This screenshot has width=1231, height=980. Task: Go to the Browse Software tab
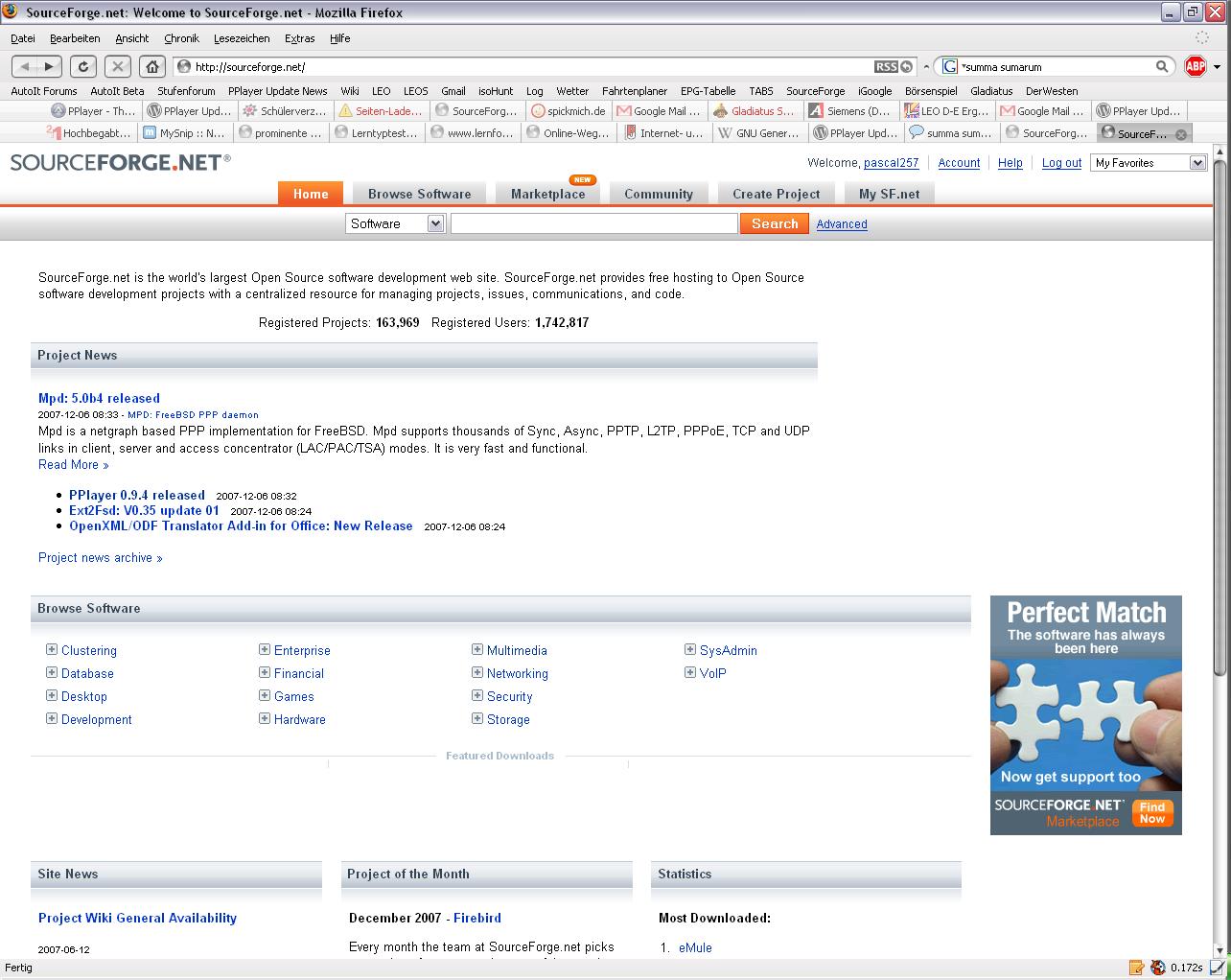420,194
